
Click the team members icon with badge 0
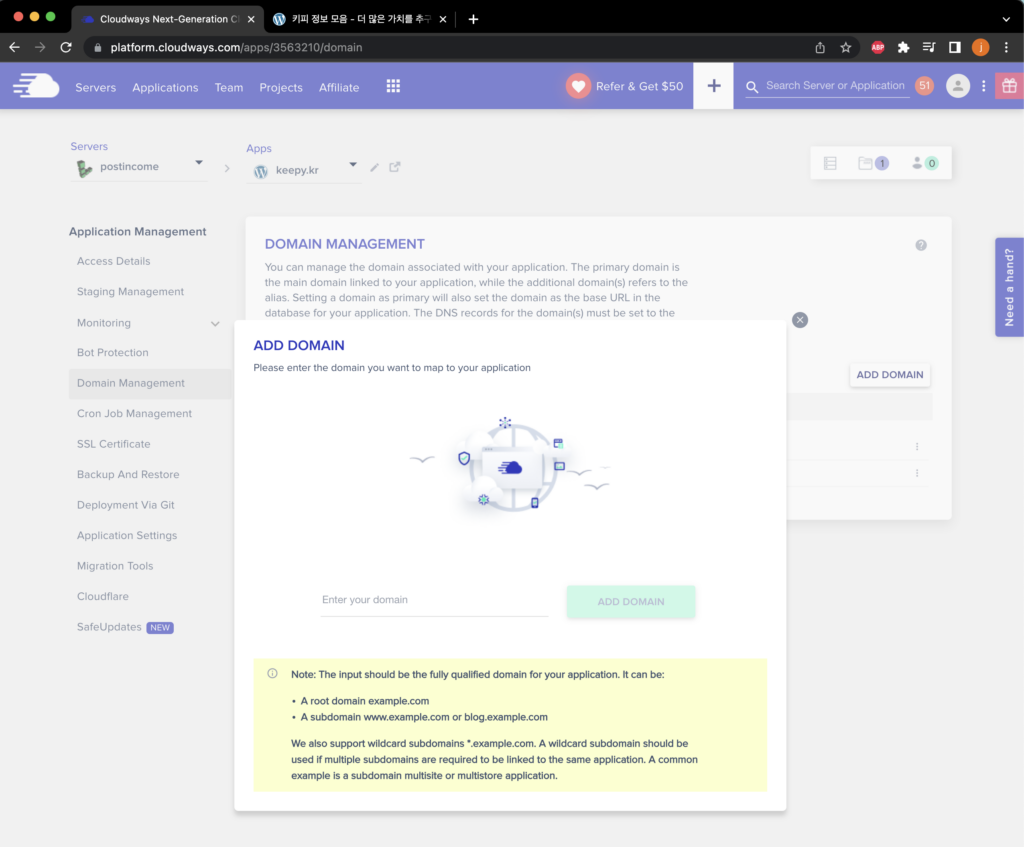point(924,163)
